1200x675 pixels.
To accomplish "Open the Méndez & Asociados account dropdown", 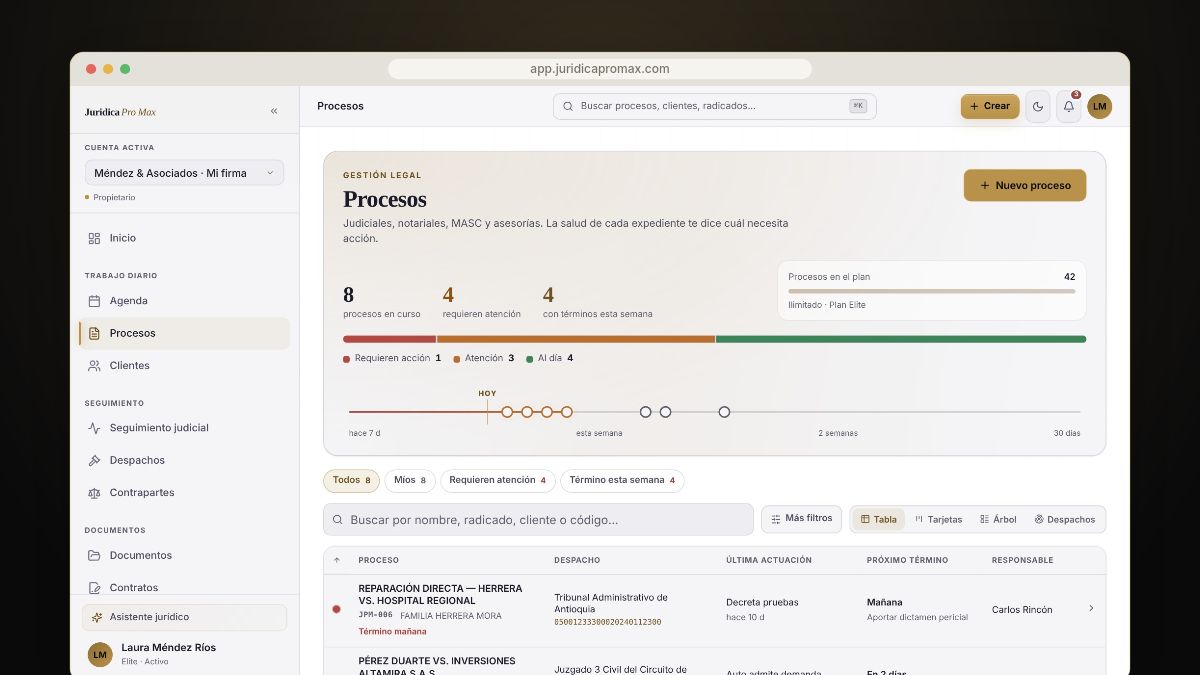I will point(184,173).
